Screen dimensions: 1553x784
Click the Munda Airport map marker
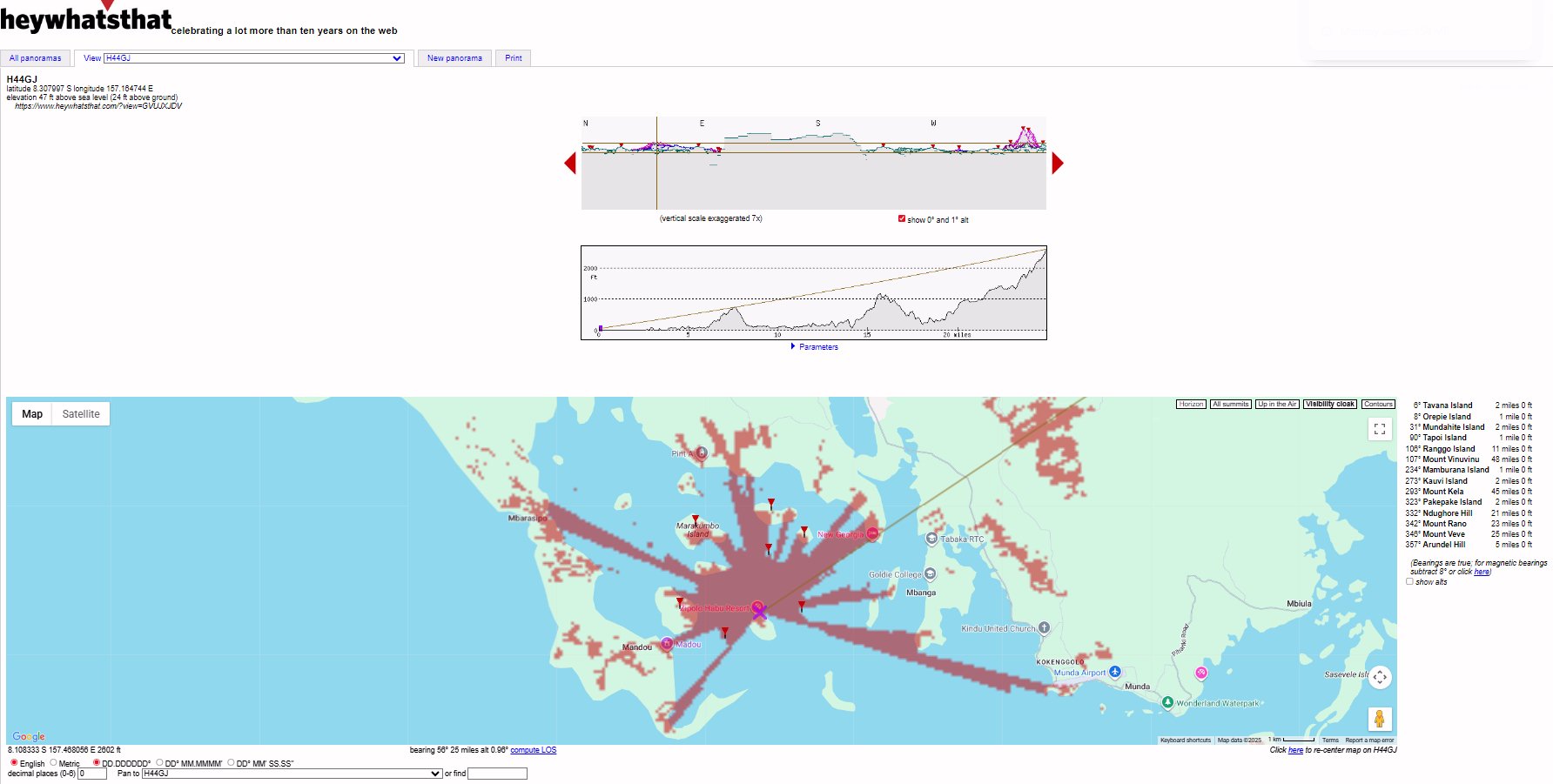tap(1115, 672)
